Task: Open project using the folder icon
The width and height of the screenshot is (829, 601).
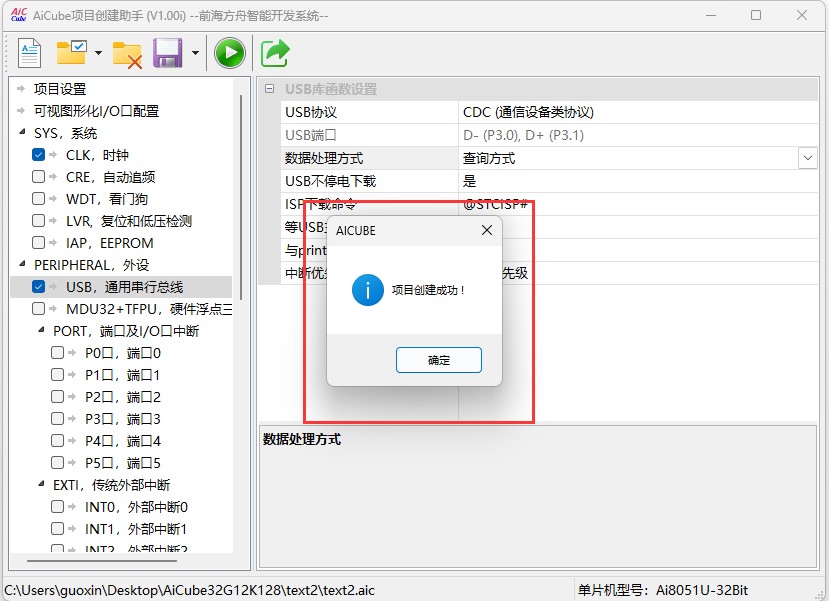Action: 71,52
